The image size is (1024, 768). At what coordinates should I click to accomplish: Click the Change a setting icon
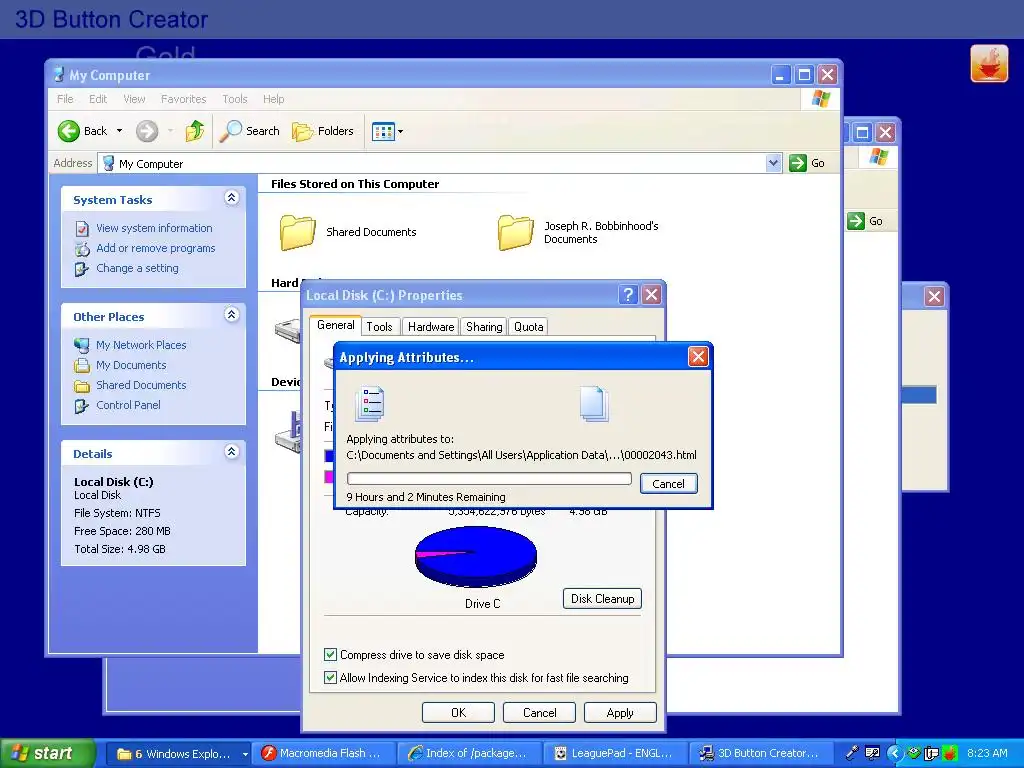[82, 268]
